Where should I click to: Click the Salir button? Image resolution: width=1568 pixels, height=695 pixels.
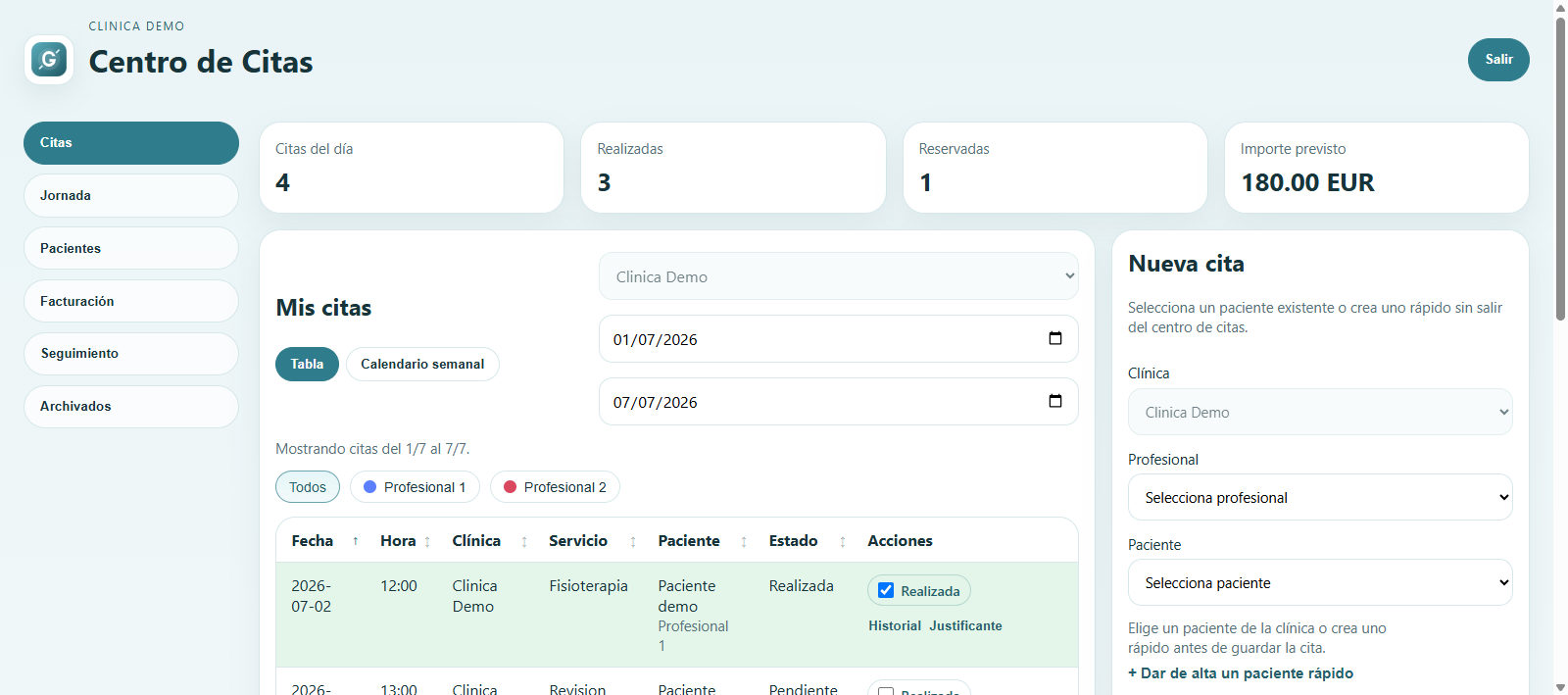coord(1498,60)
